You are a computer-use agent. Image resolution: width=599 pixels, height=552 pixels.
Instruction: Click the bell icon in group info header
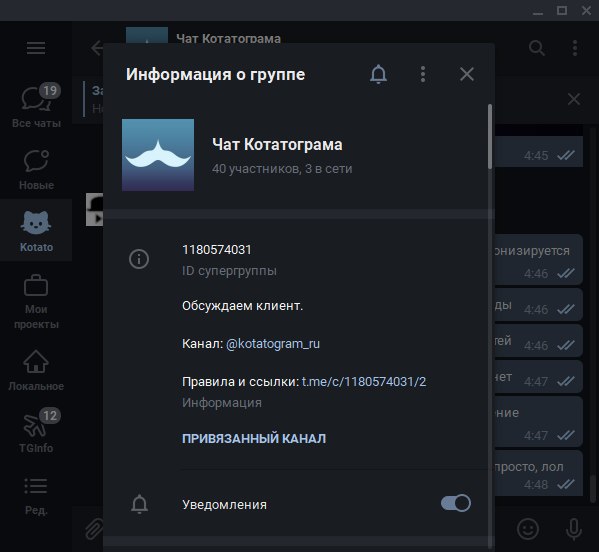coord(378,74)
